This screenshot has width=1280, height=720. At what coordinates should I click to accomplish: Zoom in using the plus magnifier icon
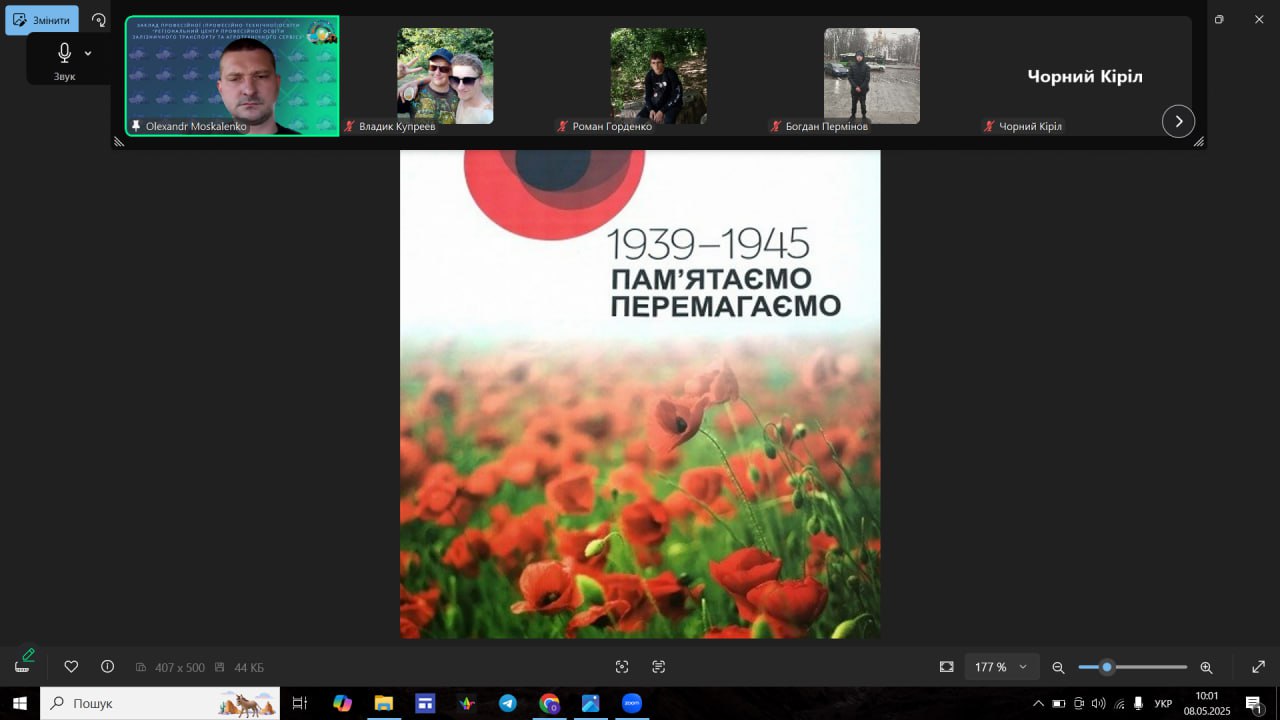coord(1206,667)
